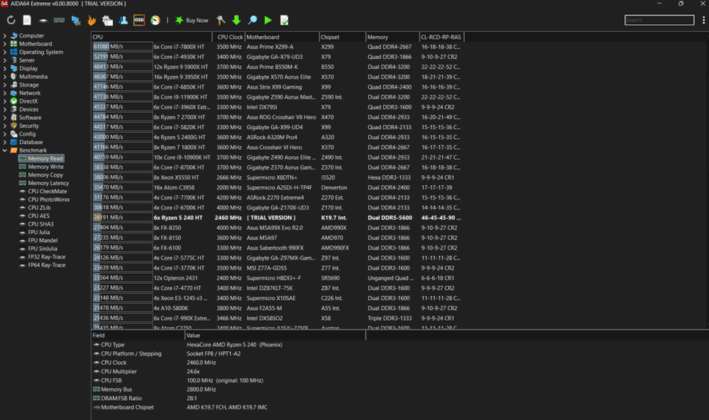
Task: Click the gauge SensorPanel icon
Action: pyautogui.click(x=155, y=20)
